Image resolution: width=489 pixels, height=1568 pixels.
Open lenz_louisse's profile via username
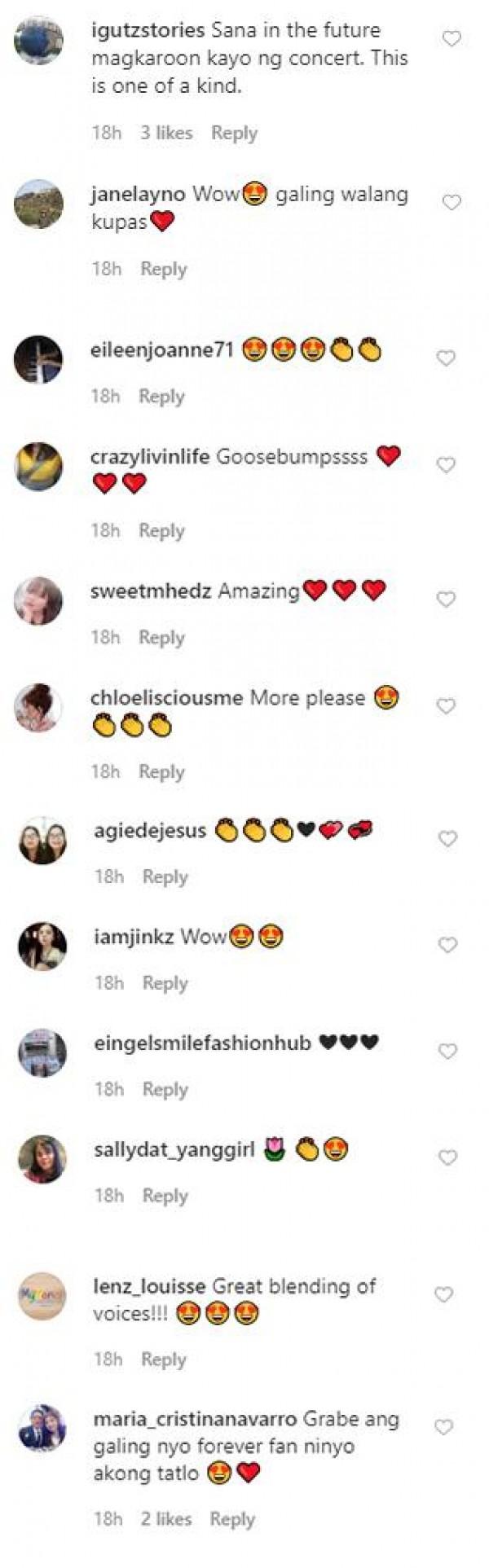pyautogui.click(x=149, y=1287)
